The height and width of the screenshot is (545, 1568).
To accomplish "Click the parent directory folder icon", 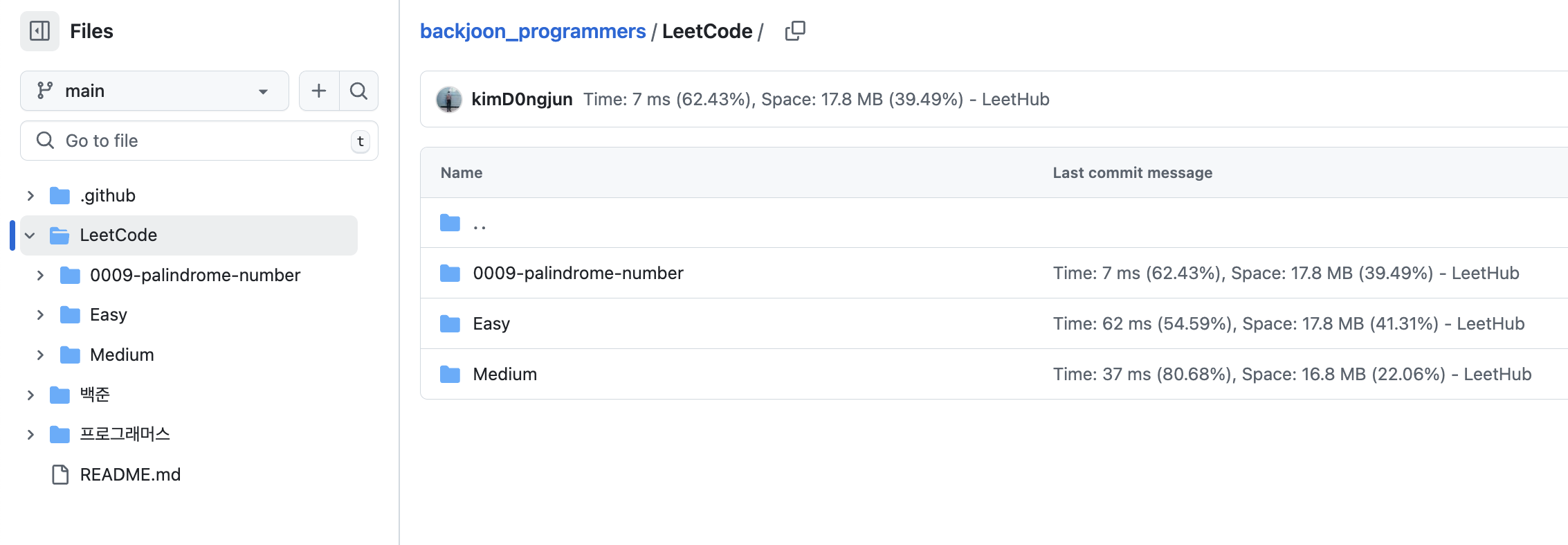I will click(450, 223).
